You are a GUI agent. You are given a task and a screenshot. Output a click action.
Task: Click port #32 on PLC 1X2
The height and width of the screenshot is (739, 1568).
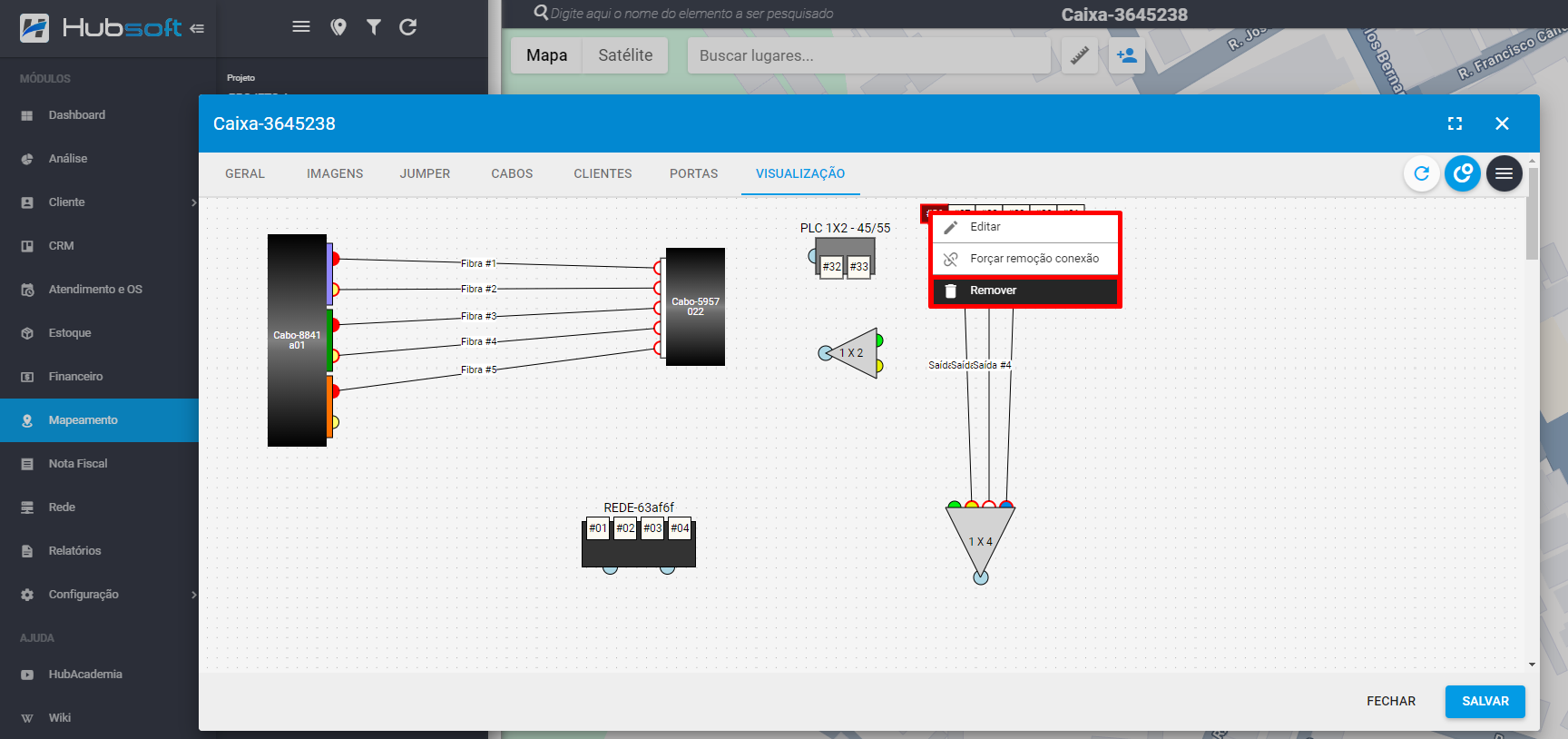832,266
